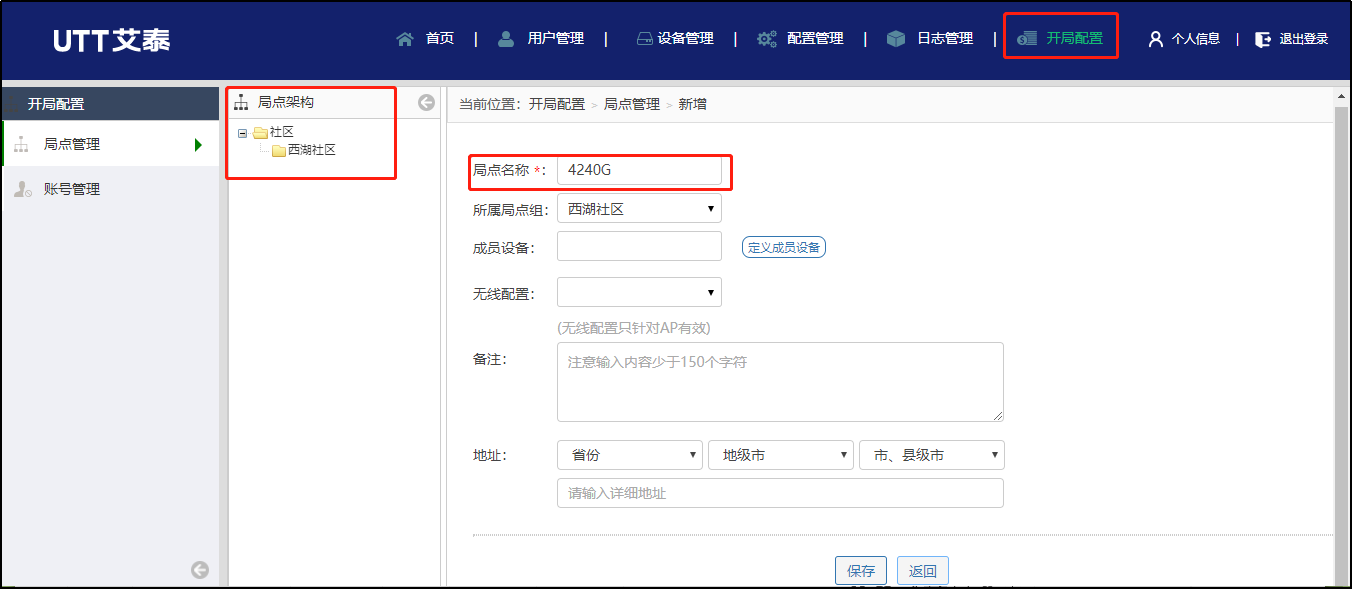Viewport: 1353px width, 590px height.
Task: Click the 开局配置 sidebar header
Action: pyautogui.click(x=110, y=104)
